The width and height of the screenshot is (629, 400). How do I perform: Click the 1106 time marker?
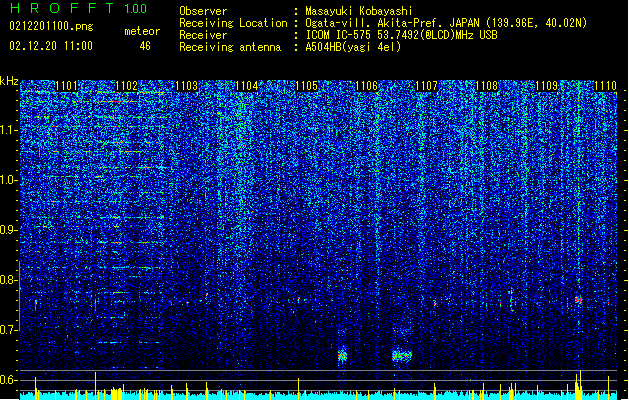(x=367, y=86)
